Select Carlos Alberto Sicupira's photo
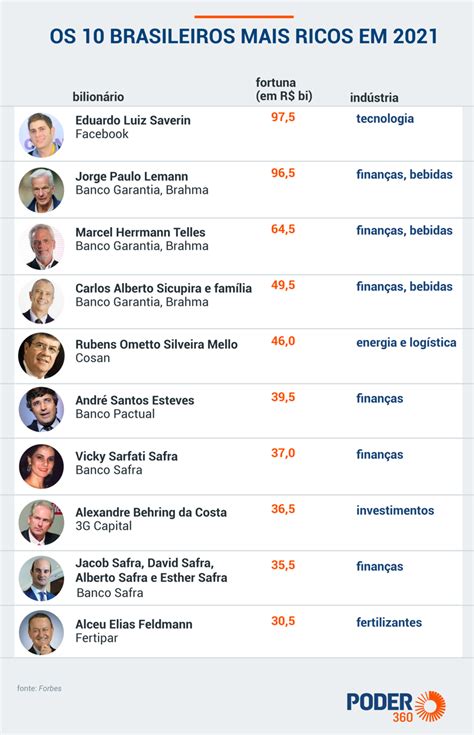 point(41,301)
